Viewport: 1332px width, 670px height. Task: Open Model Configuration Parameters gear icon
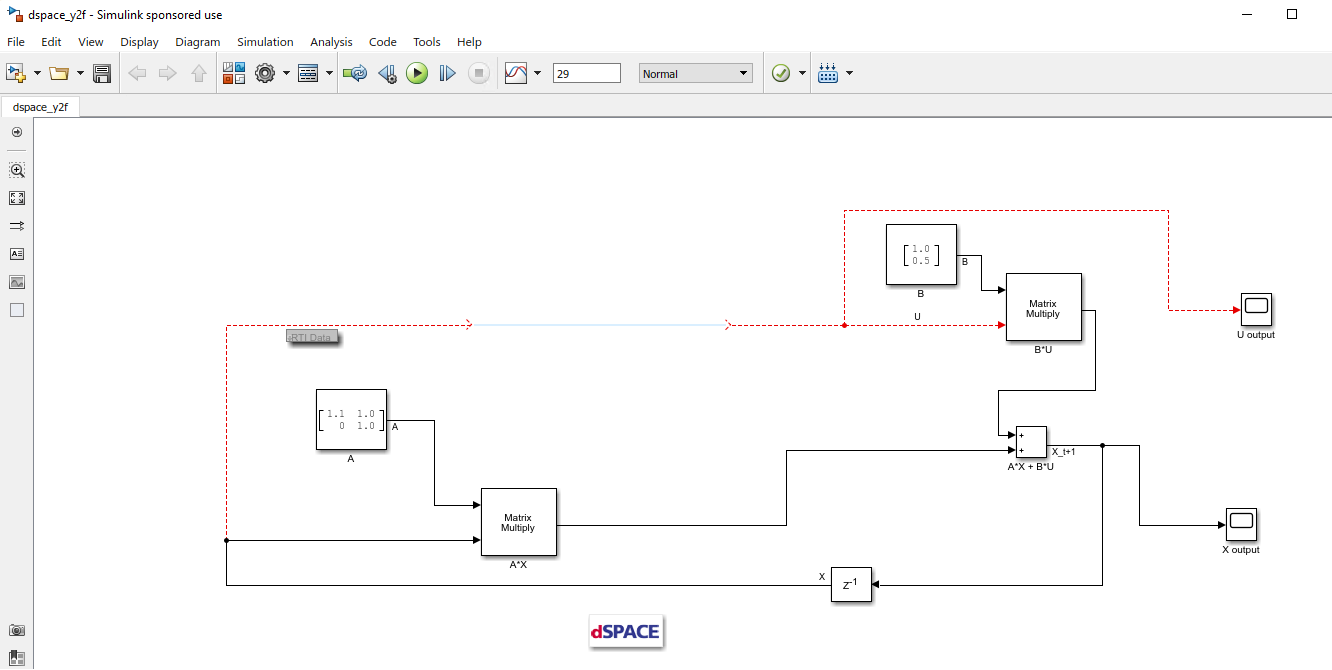click(x=264, y=73)
